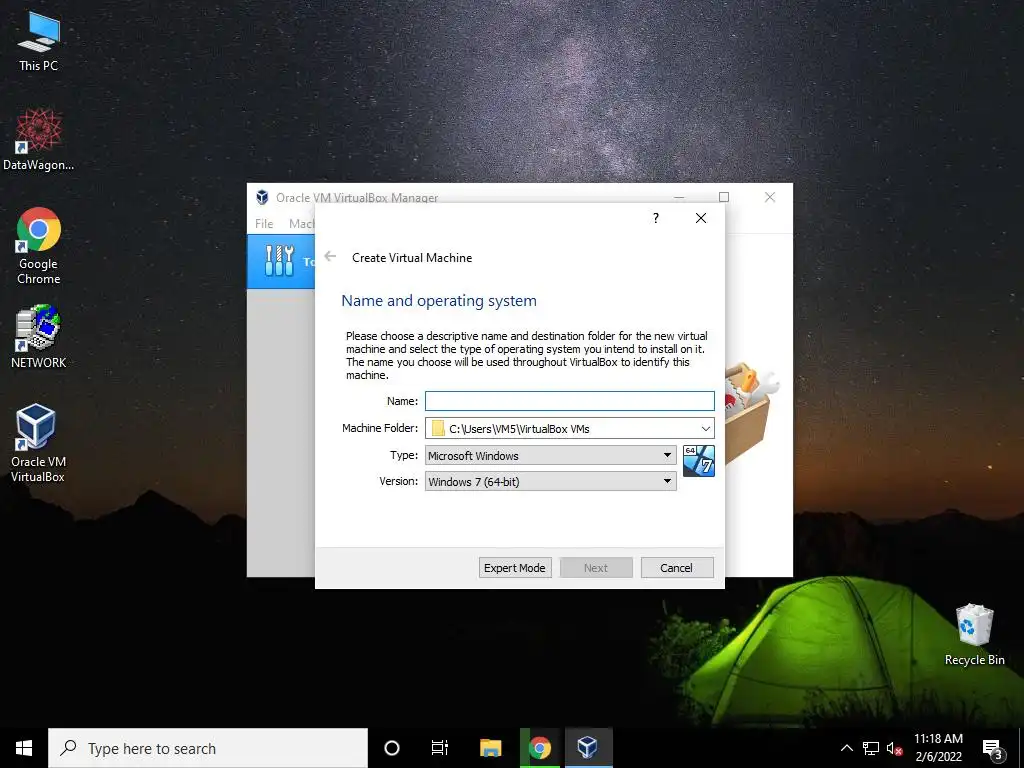1024x768 pixels.
Task: Click the Create Virtual Machine title text
Action: pos(412,257)
